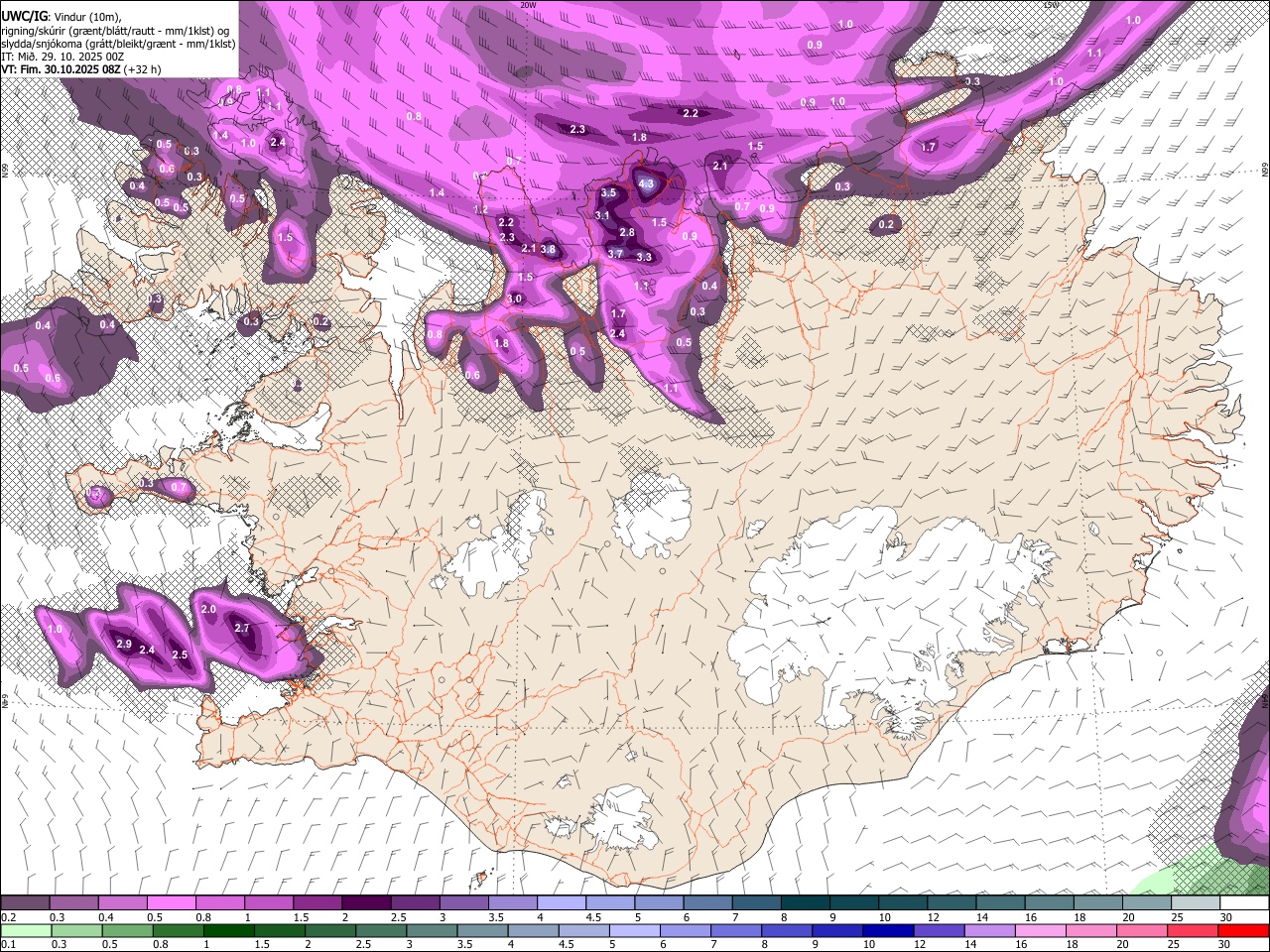Click the 3.1 snowfall value on the map
The height and width of the screenshot is (952, 1270).
tap(602, 215)
